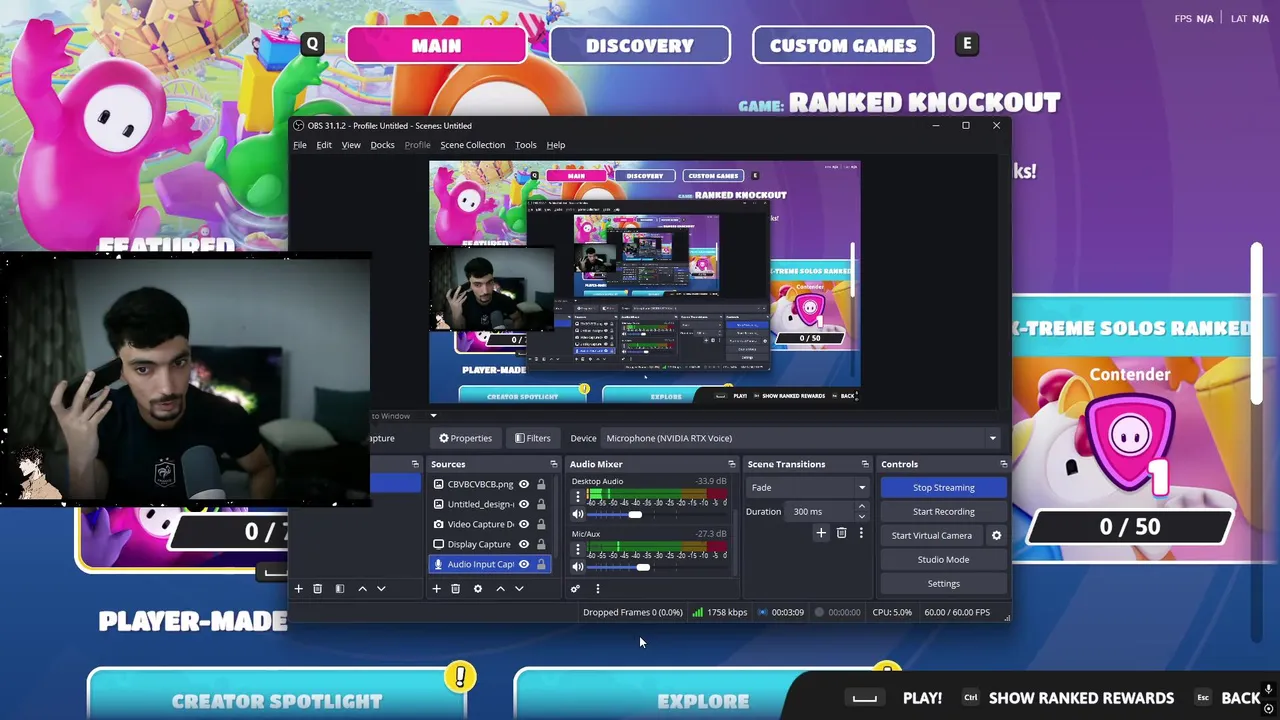This screenshot has width=1280, height=720.
Task: Hide the Display Capture source
Action: tap(523, 544)
